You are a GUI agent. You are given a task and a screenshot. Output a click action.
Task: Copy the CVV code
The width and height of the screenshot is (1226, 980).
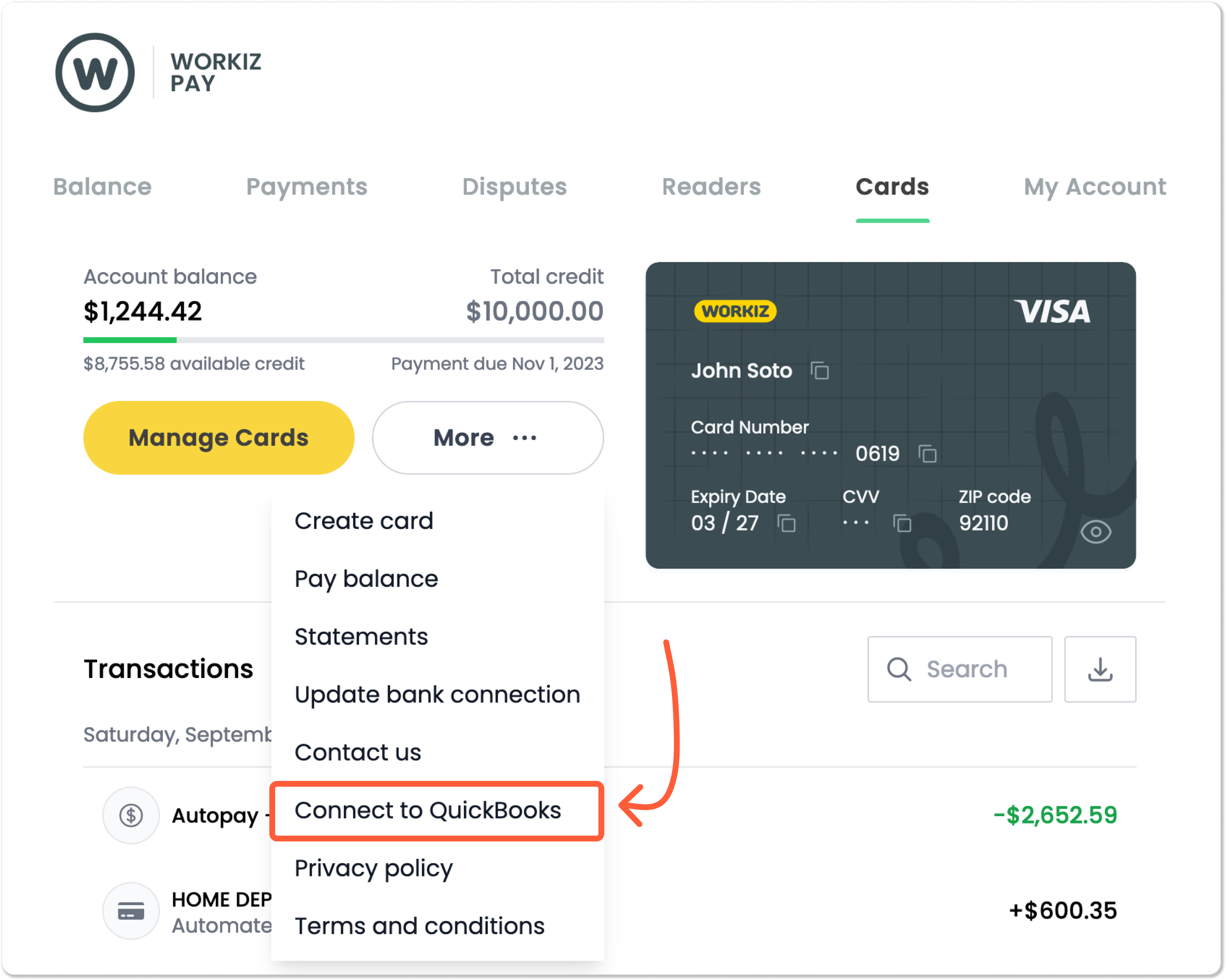tap(902, 523)
